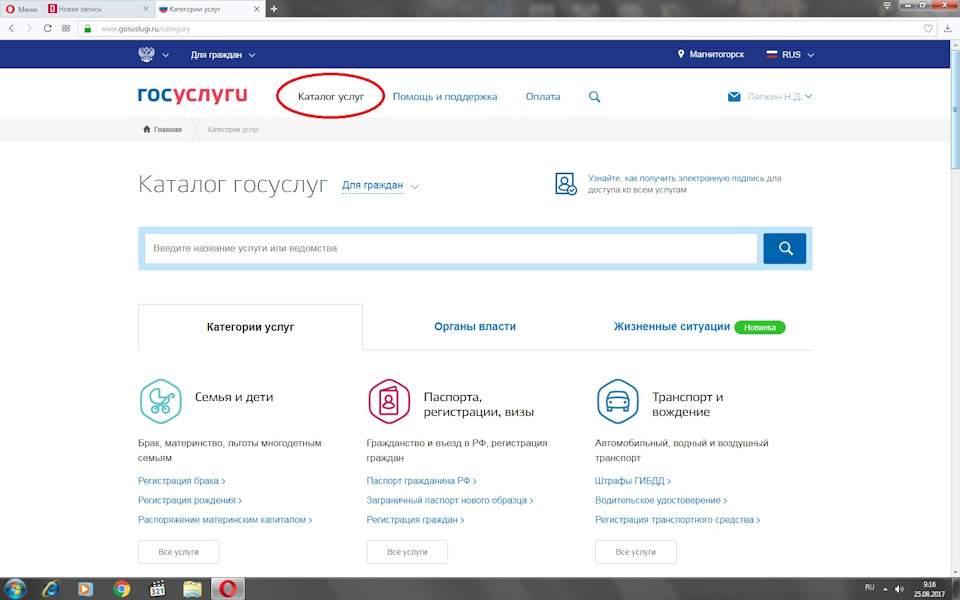Click Все услуги under Паспорта section
This screenshot has width=960, height=600.
pos(407,552)
